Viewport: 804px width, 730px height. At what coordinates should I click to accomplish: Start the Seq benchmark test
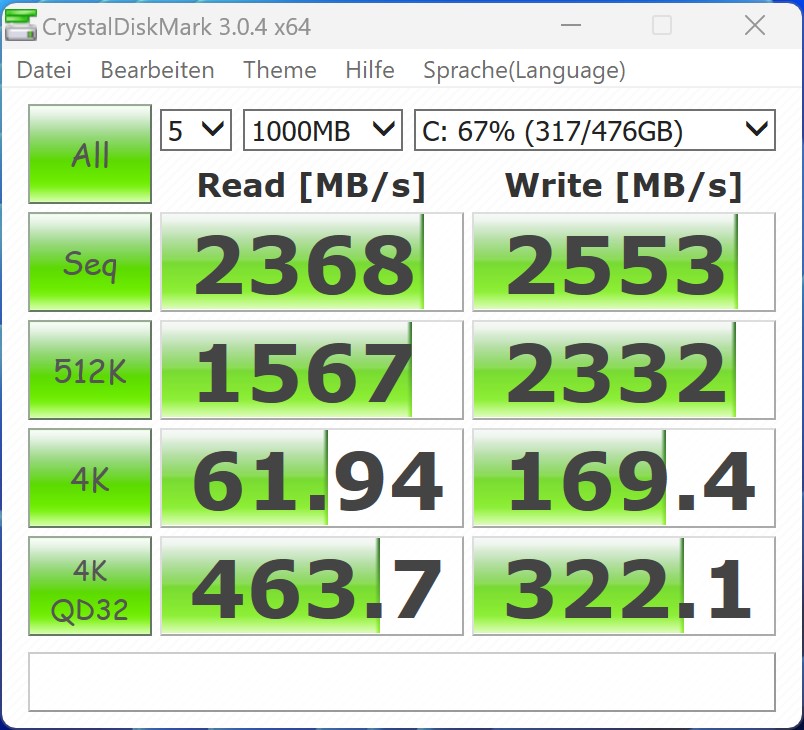coord(90,262)
